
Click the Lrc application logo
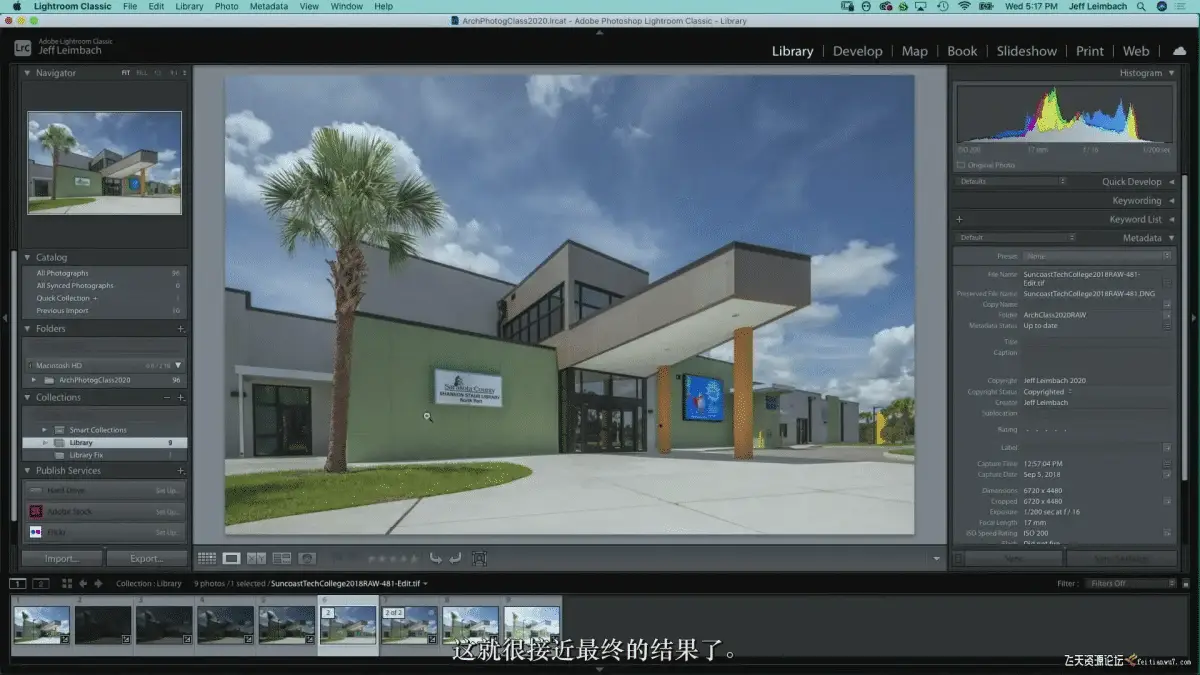coord(22,47)
